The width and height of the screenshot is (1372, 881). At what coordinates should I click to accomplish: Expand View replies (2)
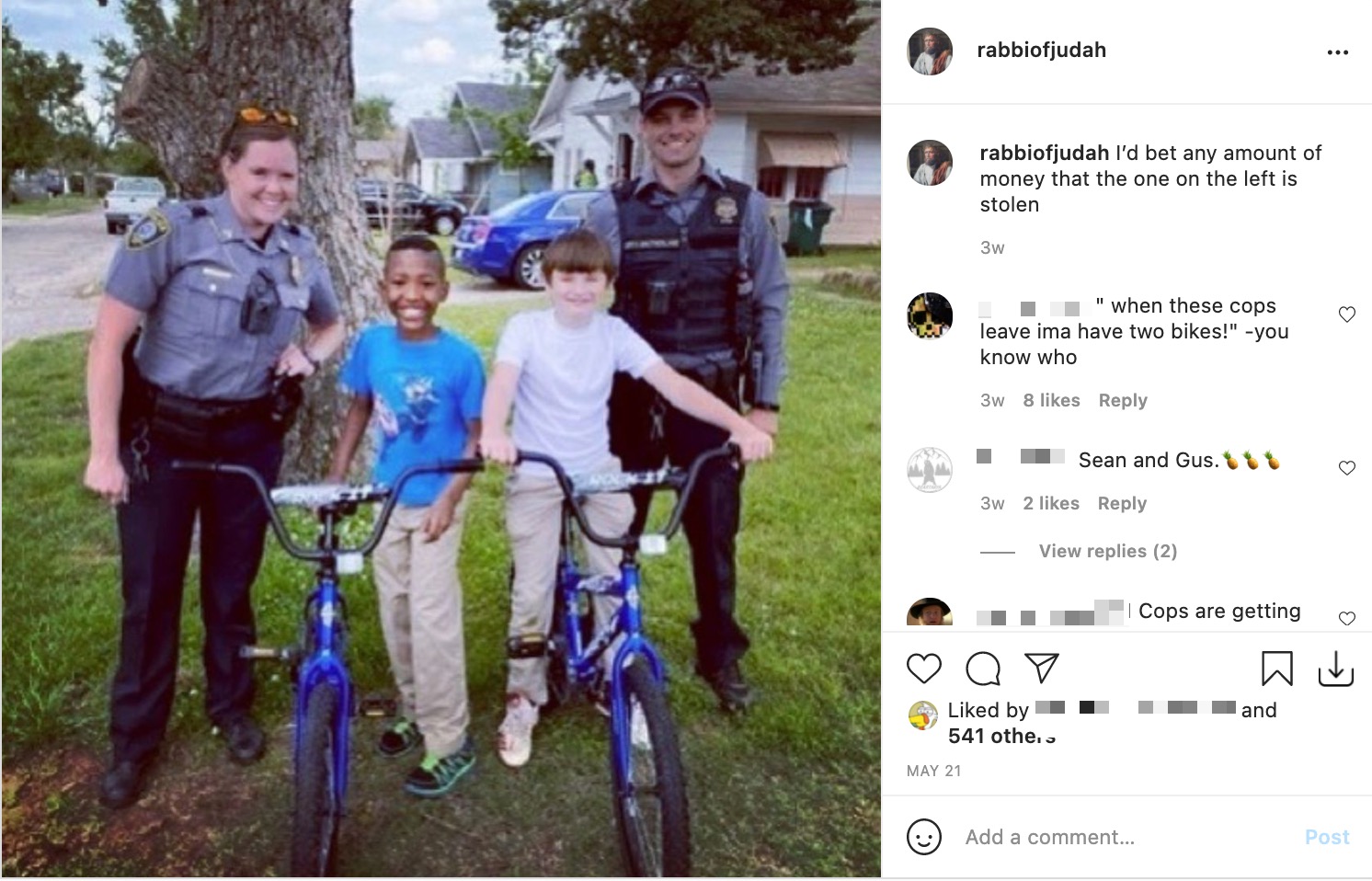pyautogui.click(x=1108, y=551)
